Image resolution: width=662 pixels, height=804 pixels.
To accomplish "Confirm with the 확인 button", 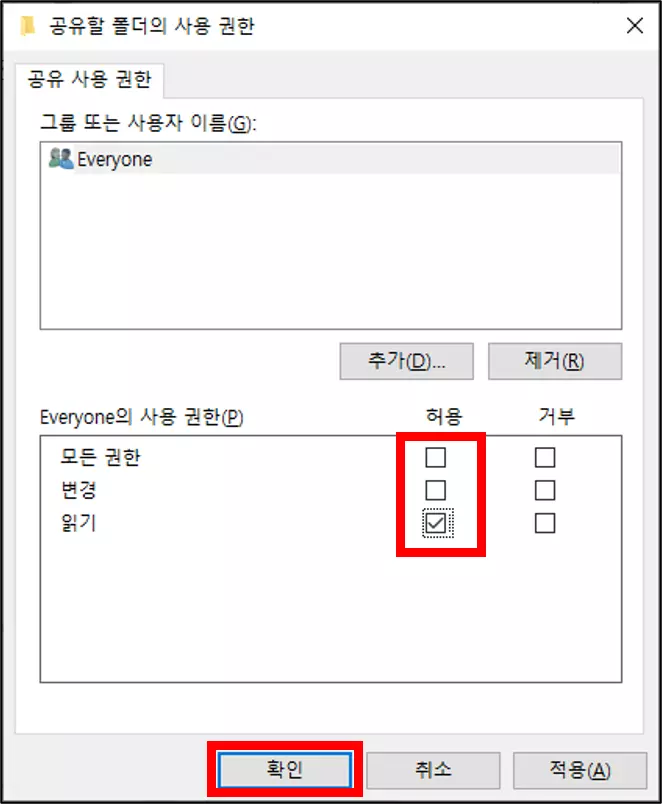I will click(285, 770).
